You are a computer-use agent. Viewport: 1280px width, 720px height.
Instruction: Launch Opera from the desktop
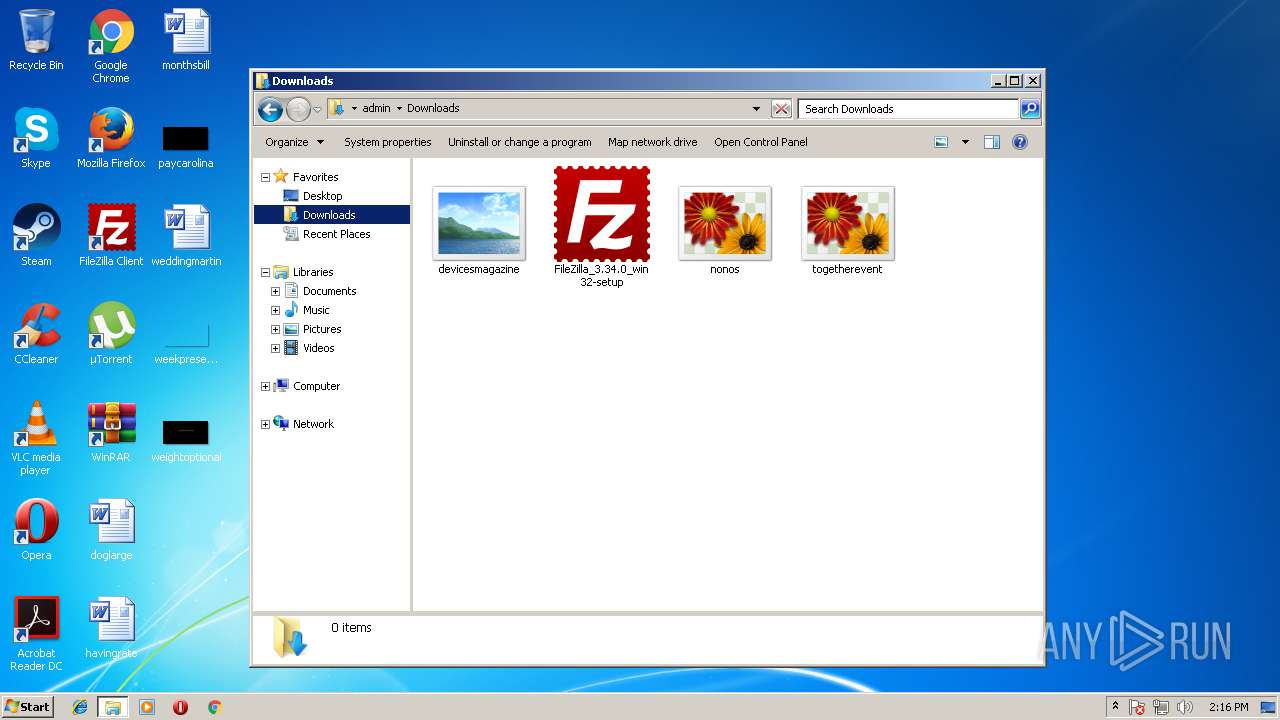tap(36, 530)
